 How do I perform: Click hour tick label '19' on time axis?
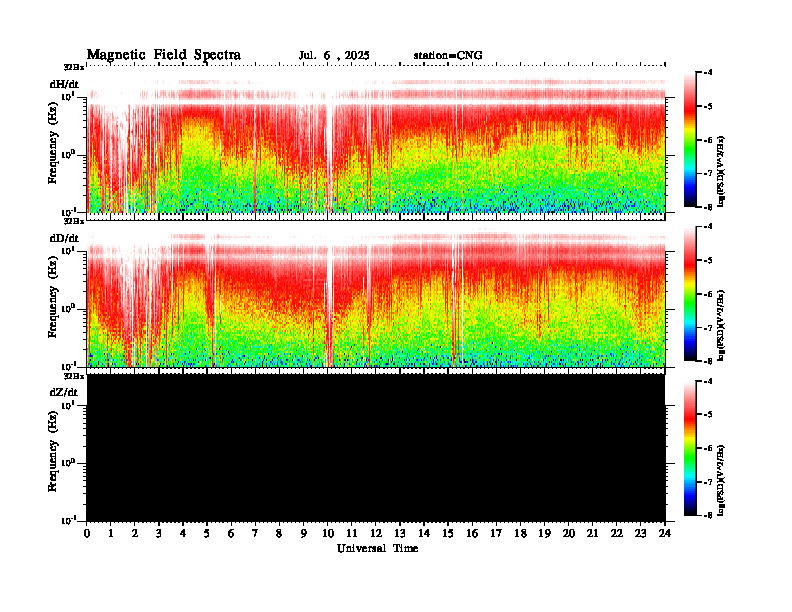pos(544,533)
